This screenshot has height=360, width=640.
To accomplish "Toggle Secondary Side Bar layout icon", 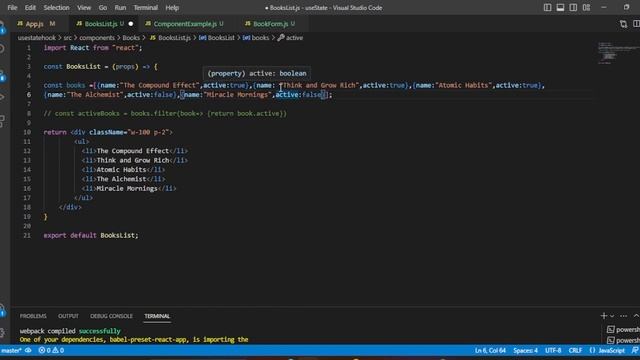I will point(573,7).
